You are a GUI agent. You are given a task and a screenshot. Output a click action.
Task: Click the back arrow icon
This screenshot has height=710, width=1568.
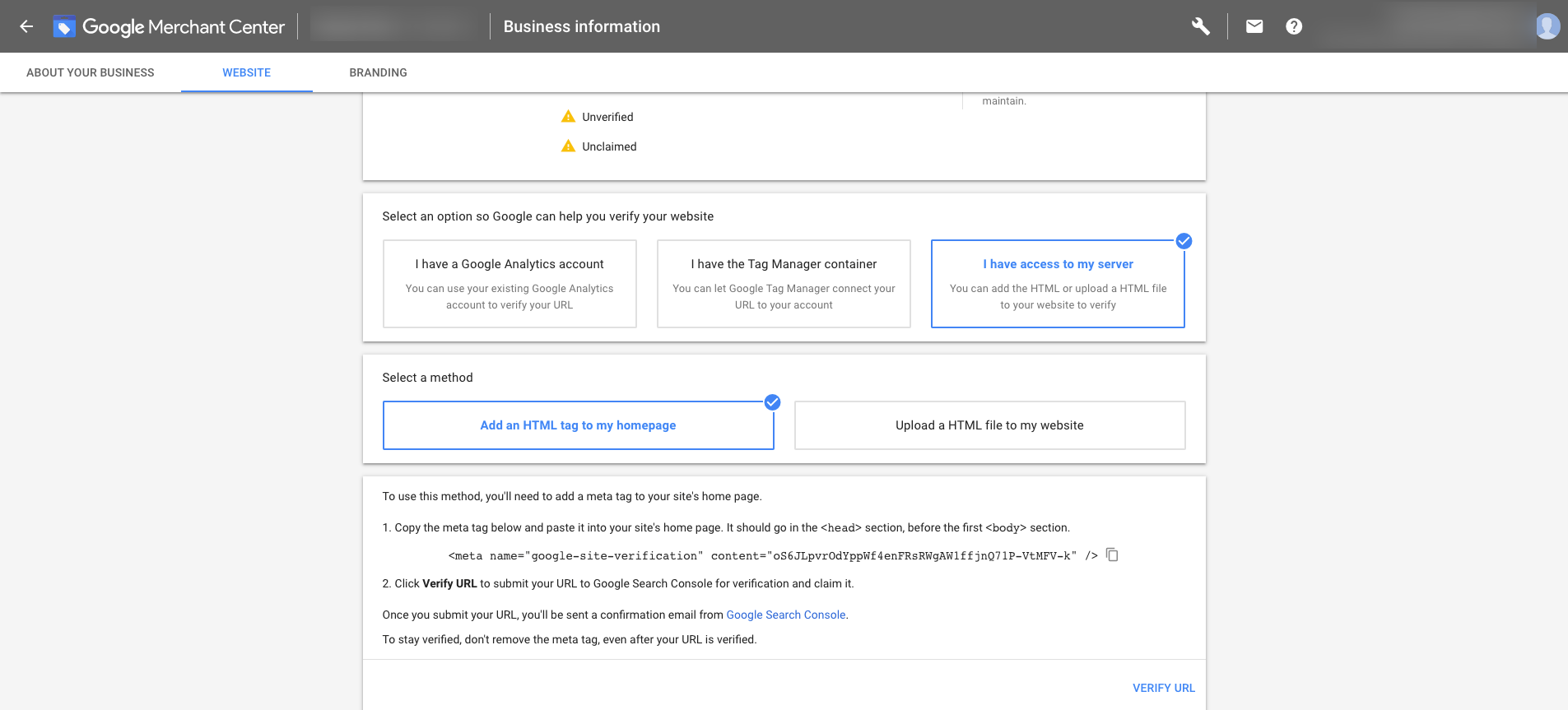point(26,26)
